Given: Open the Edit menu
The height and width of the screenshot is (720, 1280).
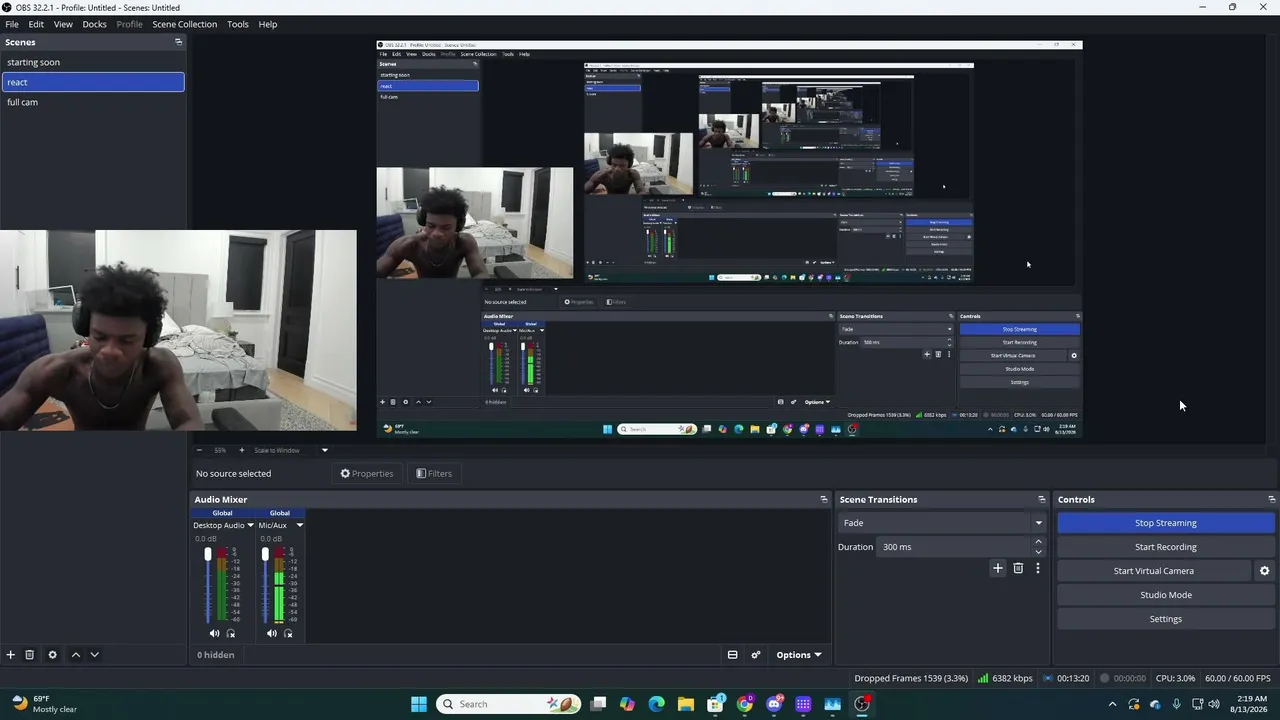Looking at the screenshot, I should pos(36,24).
